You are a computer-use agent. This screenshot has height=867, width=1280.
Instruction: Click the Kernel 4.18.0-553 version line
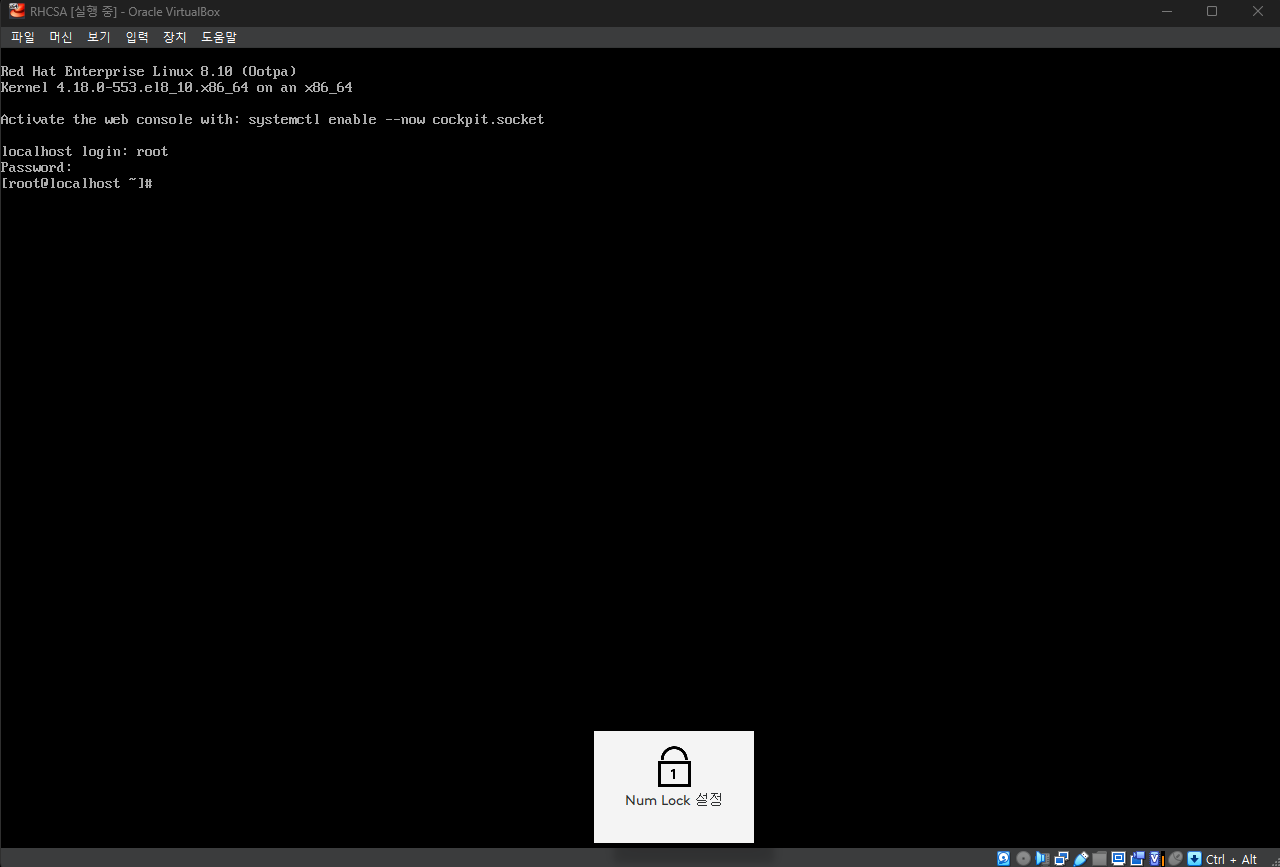click(177, 88)
